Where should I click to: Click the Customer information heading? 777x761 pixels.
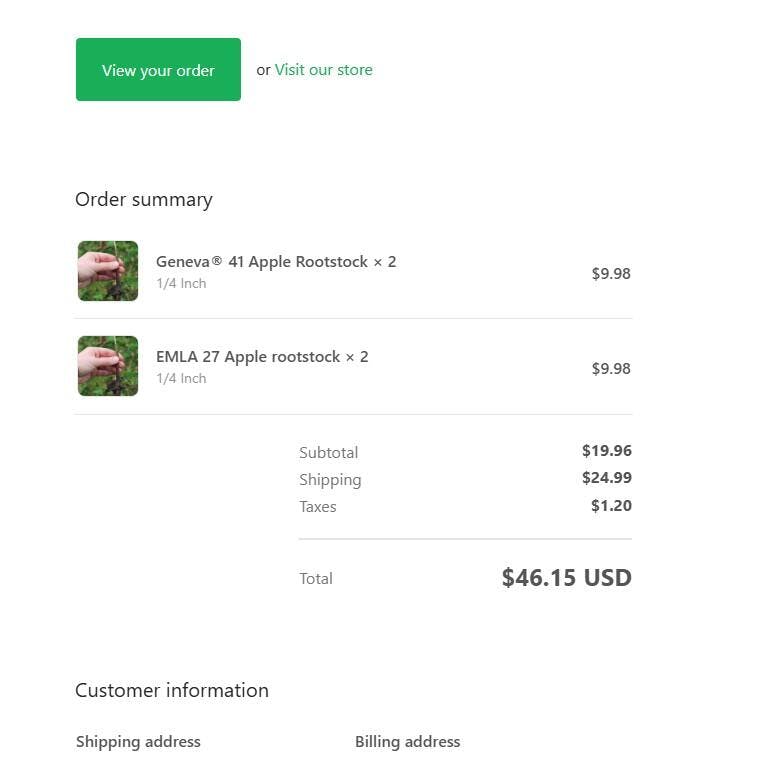point(172,690)
